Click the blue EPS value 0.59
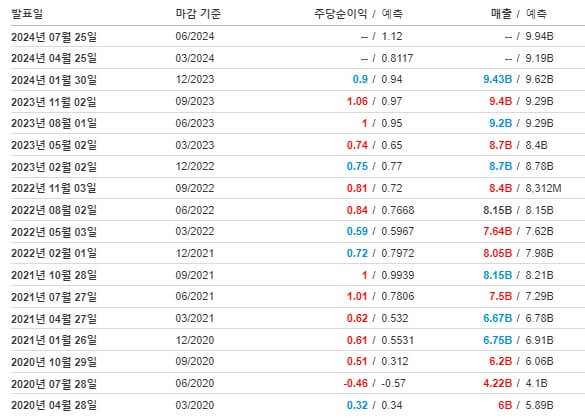This screenshot has height=420, width=585. pyautogui.click(x=357, y=231)
